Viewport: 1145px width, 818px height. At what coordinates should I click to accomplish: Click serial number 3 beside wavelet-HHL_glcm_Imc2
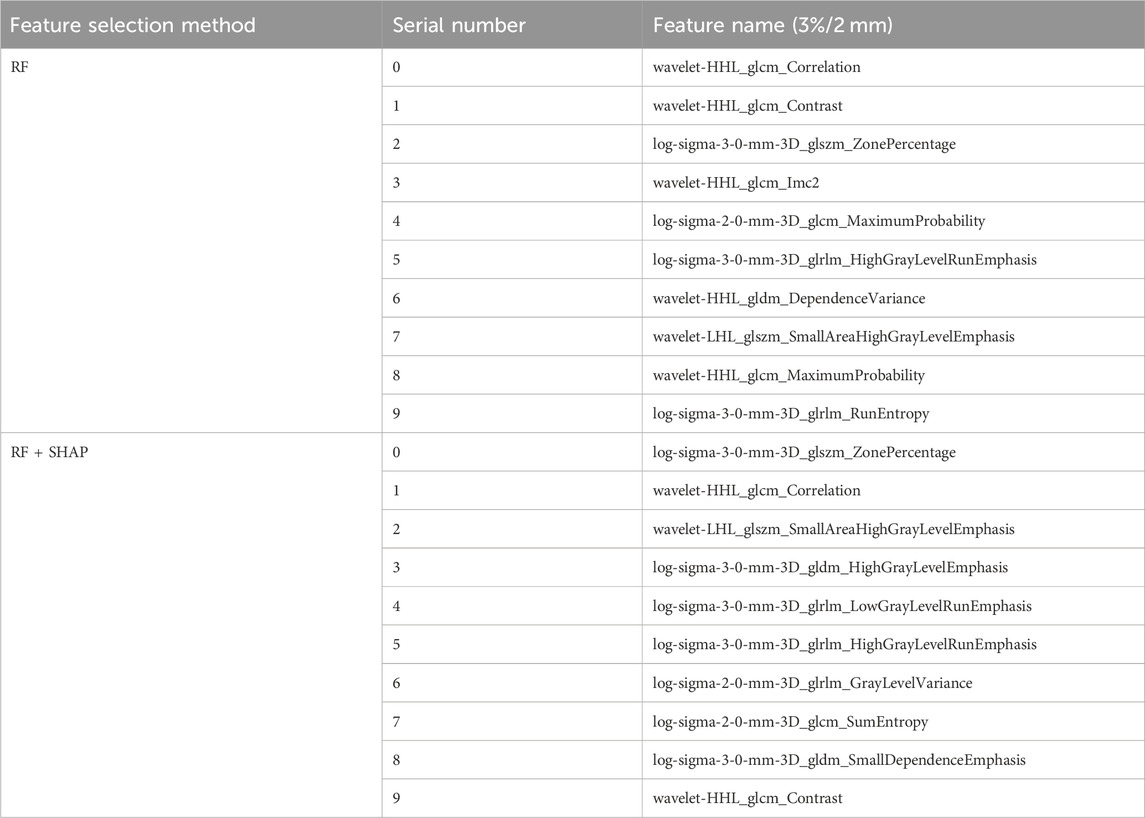pyautogui.click(x=397, y=183)
